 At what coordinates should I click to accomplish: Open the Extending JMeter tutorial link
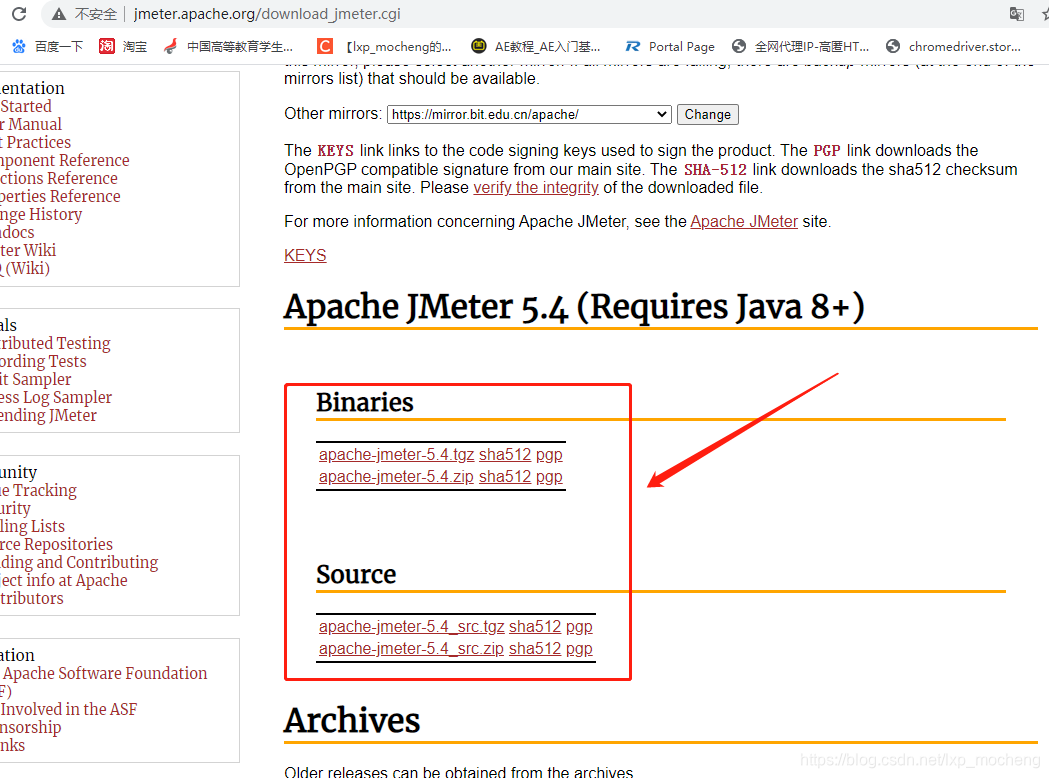(x=48, y=415)
